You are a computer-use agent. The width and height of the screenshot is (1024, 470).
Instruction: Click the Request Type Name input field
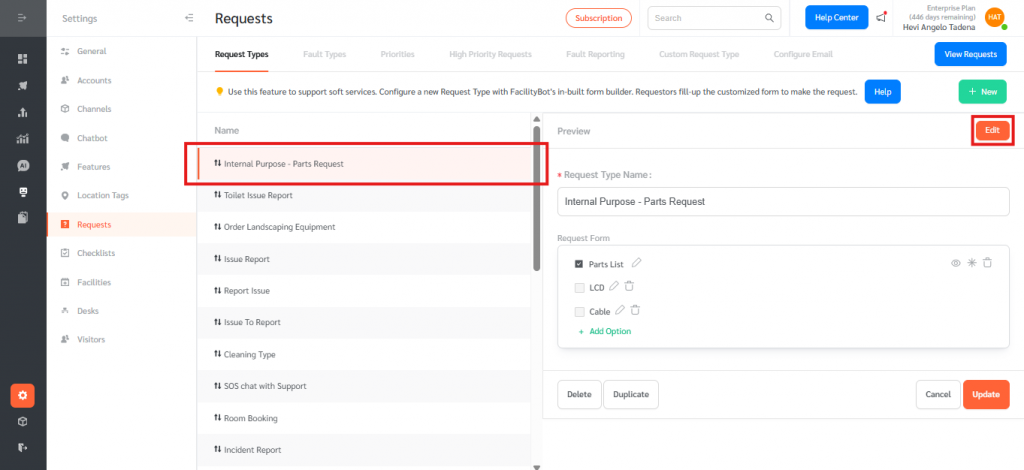[782, 201]
